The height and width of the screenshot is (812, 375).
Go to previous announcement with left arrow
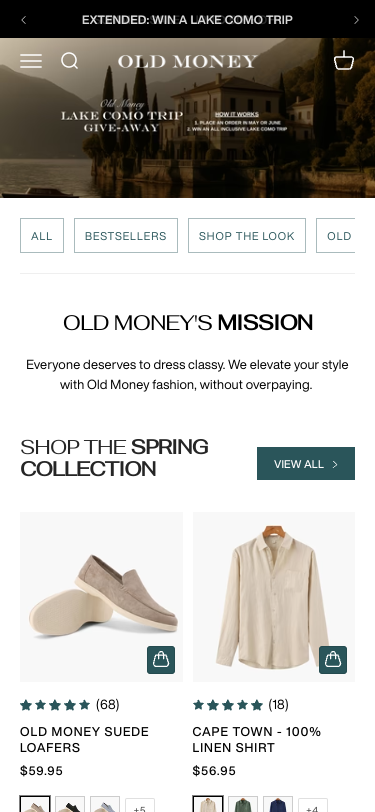[23, 20]
